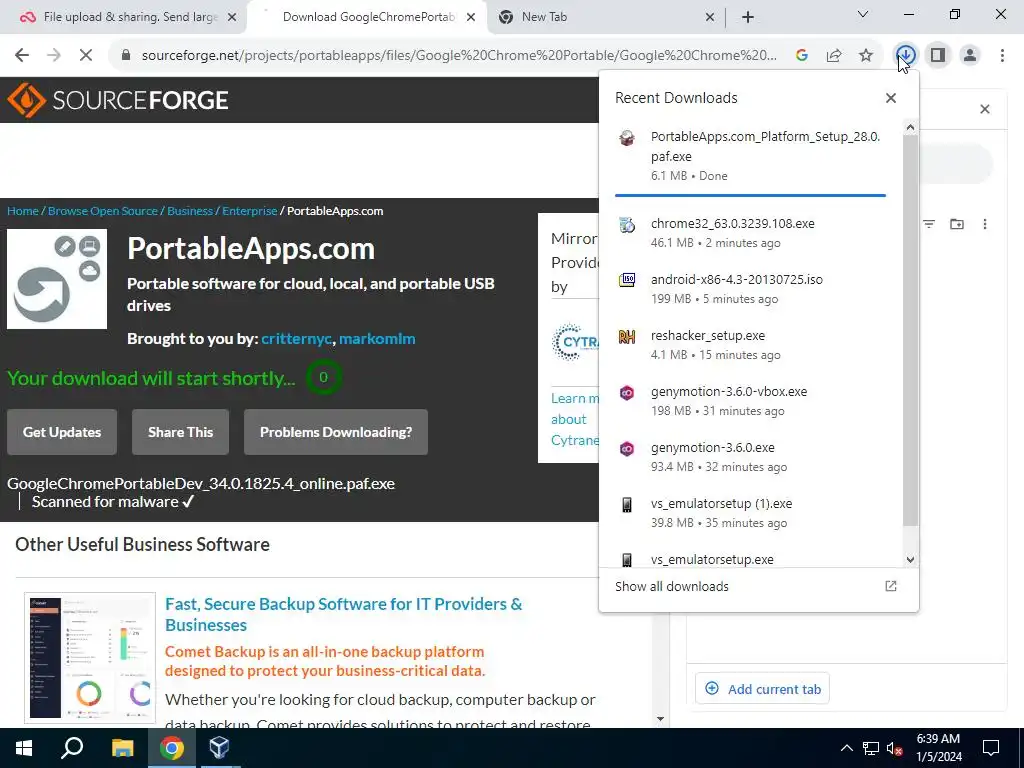
Task: Click the Comet Backup screenshot thumbnail
Action: (90, 658)
